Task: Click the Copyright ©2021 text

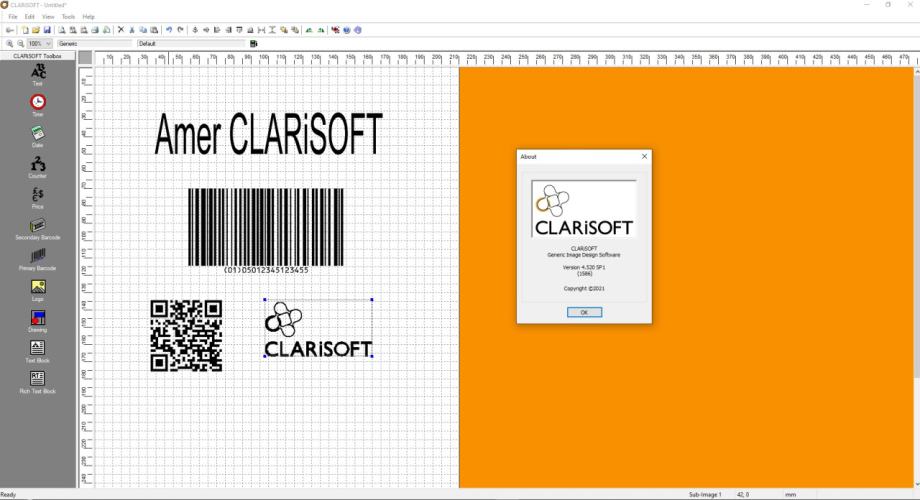Action: [x=584, y=289]
